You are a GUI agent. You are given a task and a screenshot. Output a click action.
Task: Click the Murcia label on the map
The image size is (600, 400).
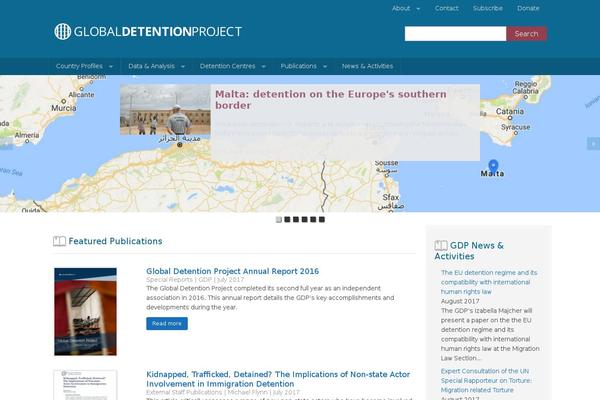pyautogui.click(x=64, y=108)
